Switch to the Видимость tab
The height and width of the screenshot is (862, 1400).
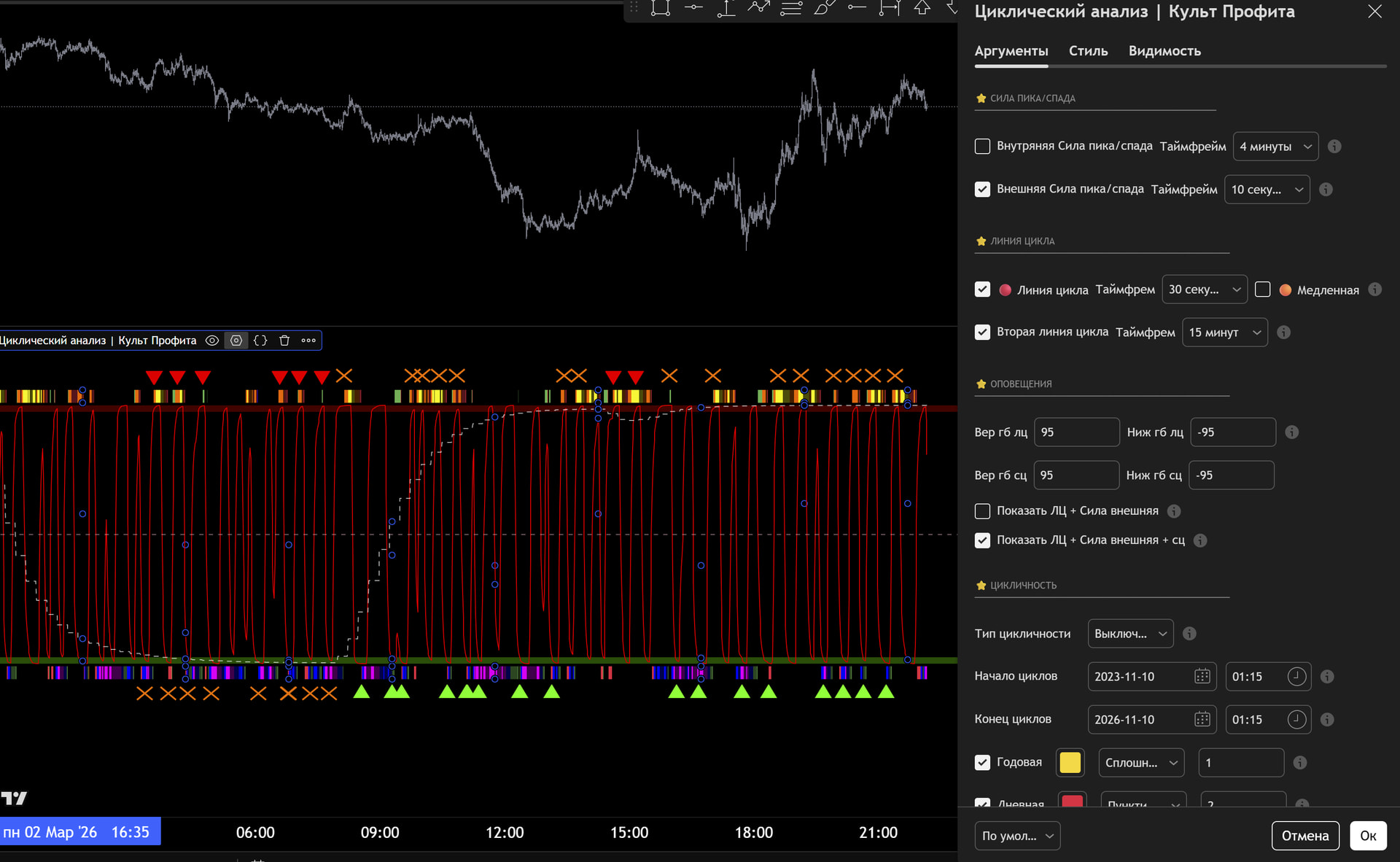[1164, 51]
